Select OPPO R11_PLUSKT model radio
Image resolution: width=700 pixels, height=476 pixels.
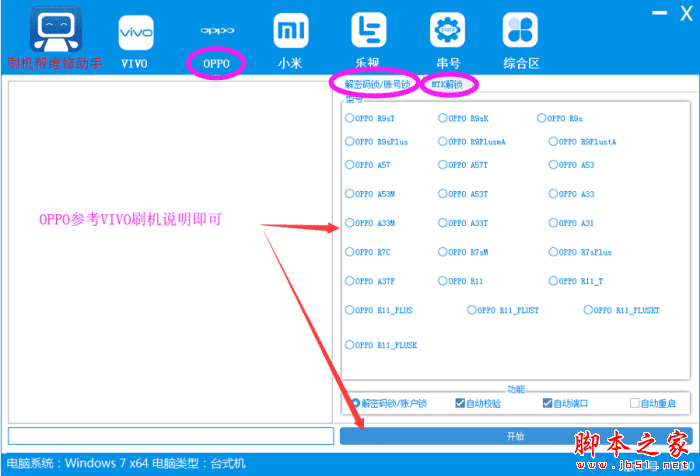tap(588, 310)
